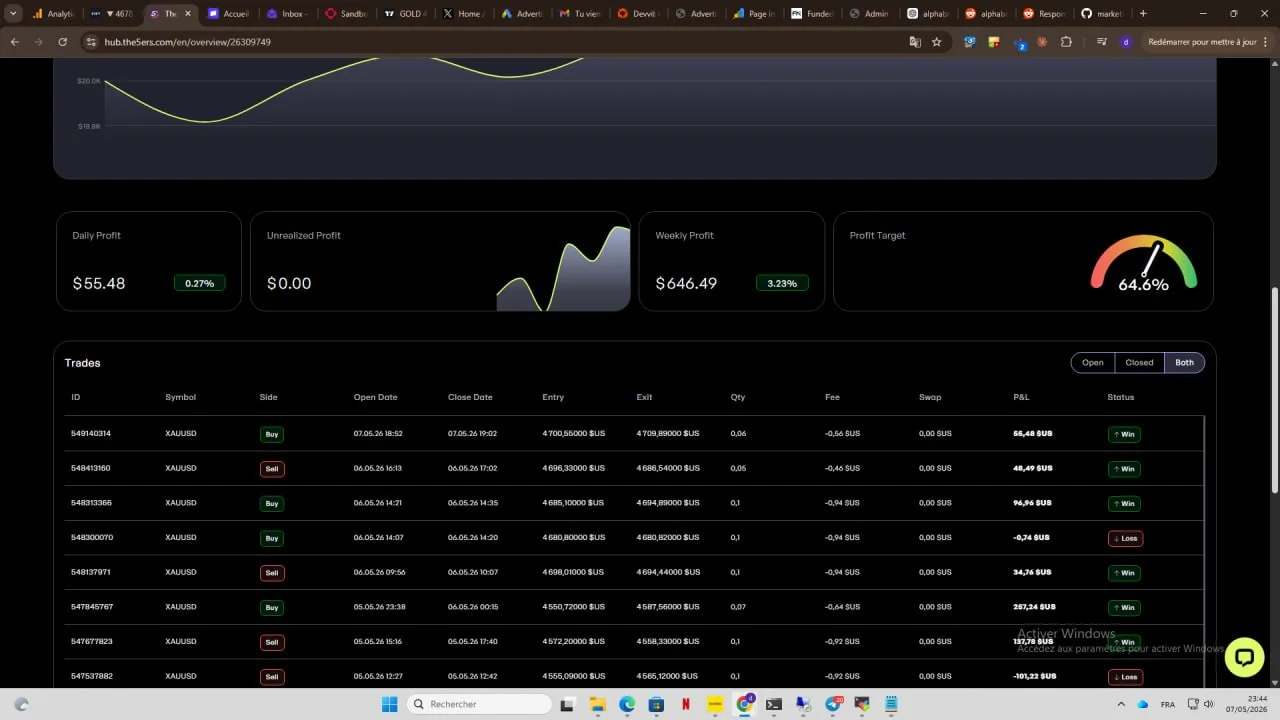
Task: Click the site information icon in address bar
Action: 91,42
